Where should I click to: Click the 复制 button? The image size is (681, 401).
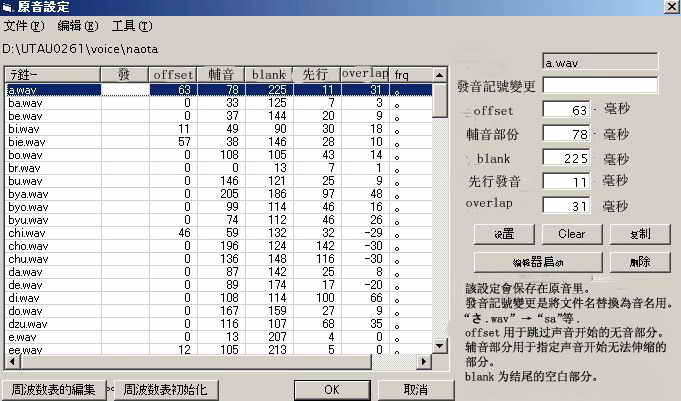coord(640,234)
